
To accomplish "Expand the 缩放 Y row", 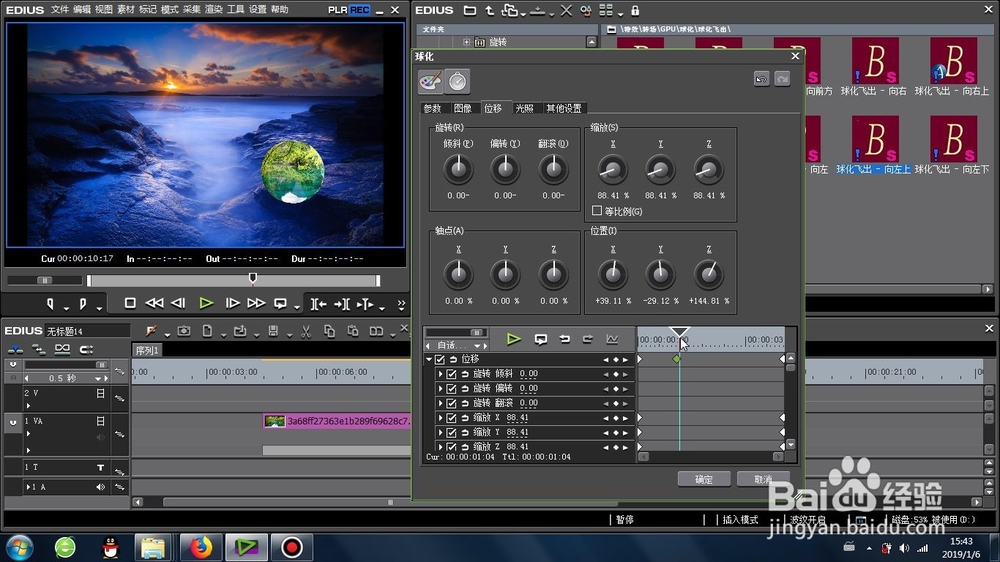I will [x=440, y=433].
